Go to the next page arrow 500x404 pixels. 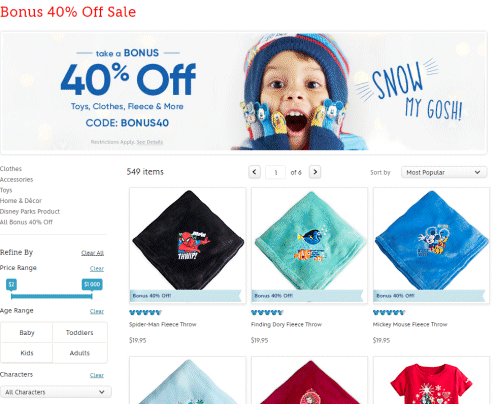(x=315, y=172)
